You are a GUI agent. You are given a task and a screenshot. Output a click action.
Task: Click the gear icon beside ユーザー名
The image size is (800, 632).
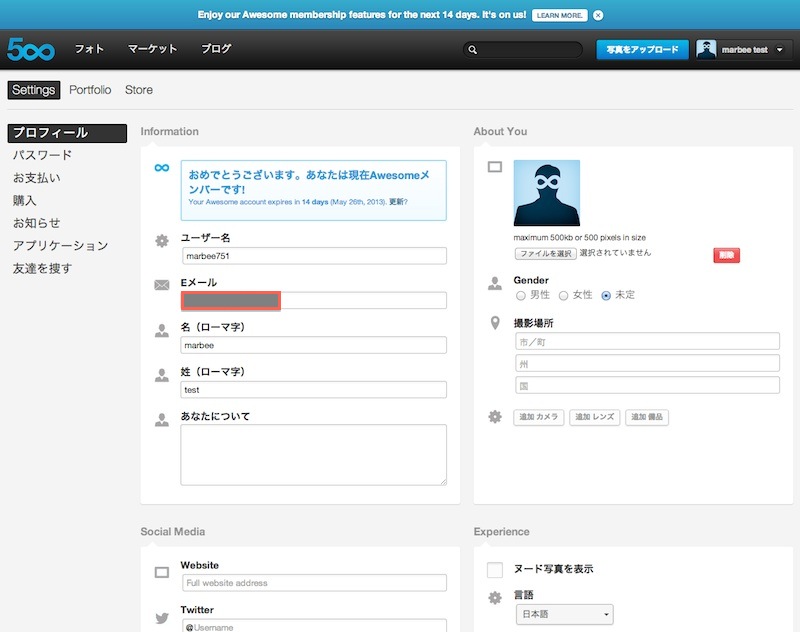click(161, 240)
